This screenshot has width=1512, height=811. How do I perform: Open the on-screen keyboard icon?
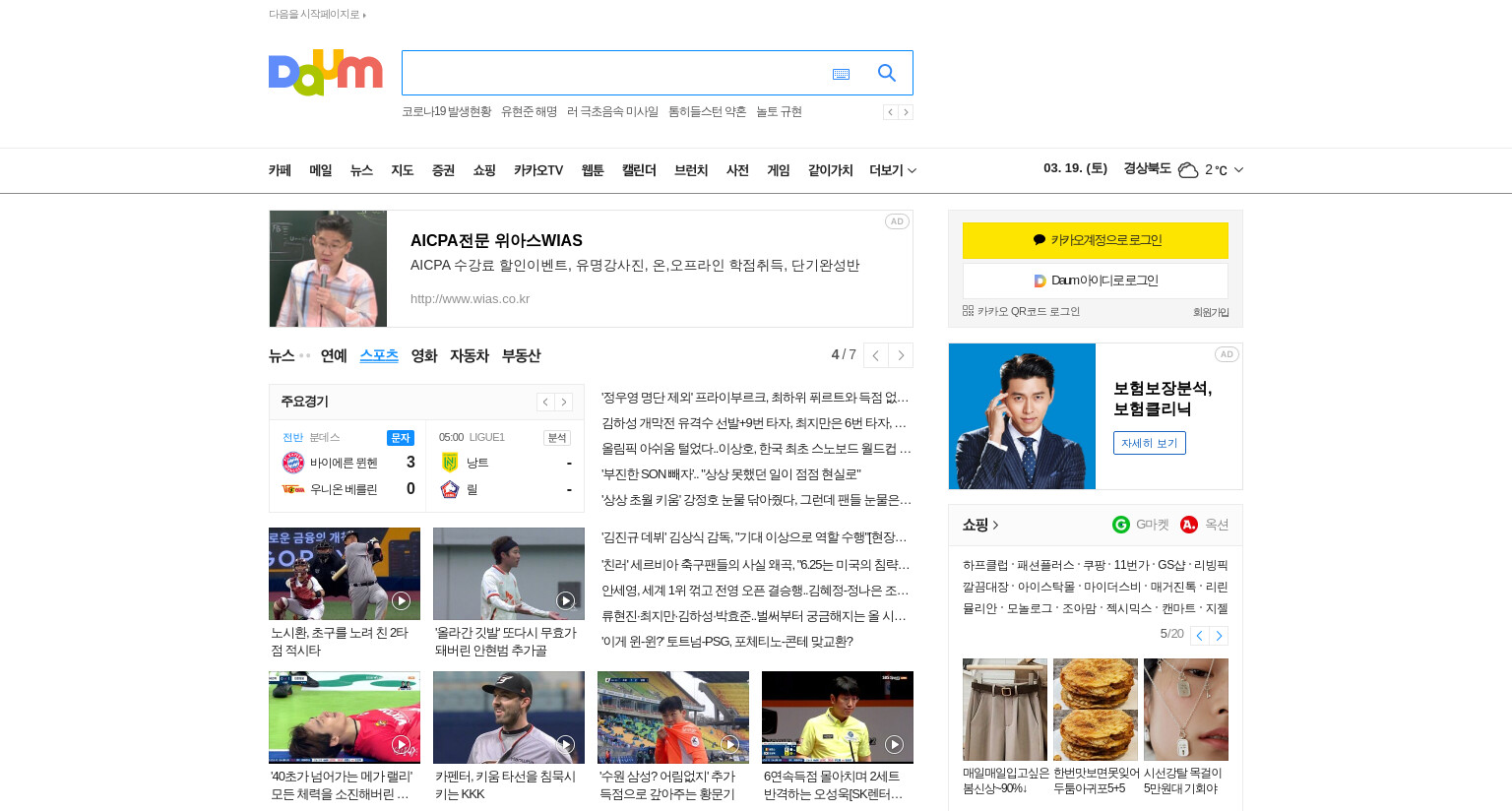841,74
